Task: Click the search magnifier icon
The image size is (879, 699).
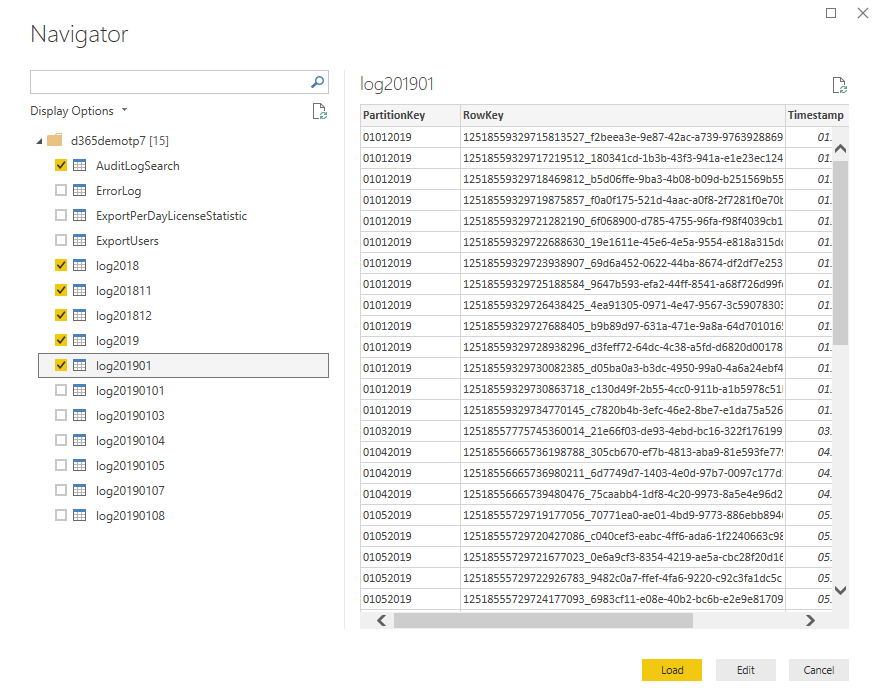Action: 317,83
